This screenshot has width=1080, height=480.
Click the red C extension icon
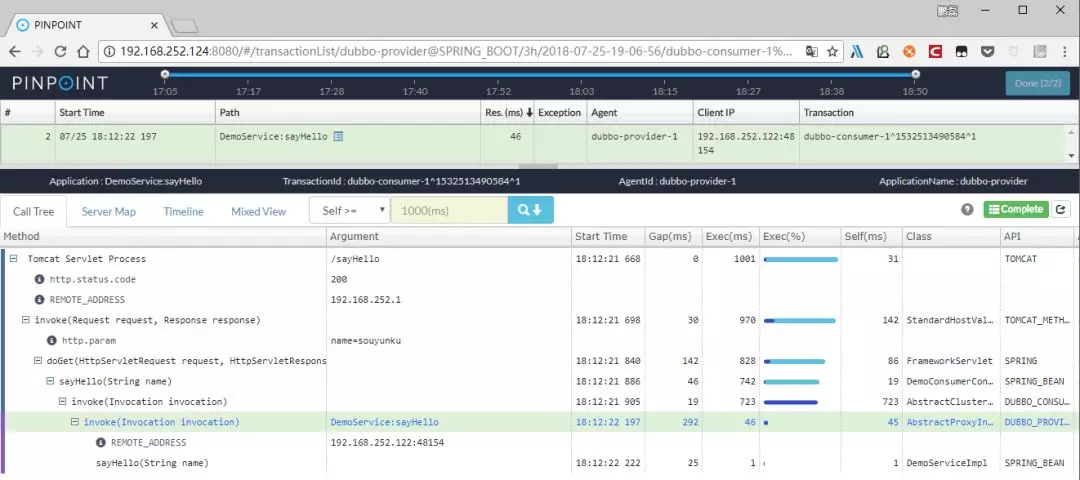coord(935,52)
